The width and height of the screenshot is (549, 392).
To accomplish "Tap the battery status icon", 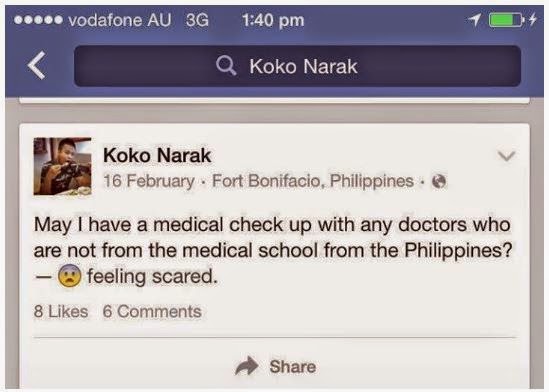I will (506, 20).
